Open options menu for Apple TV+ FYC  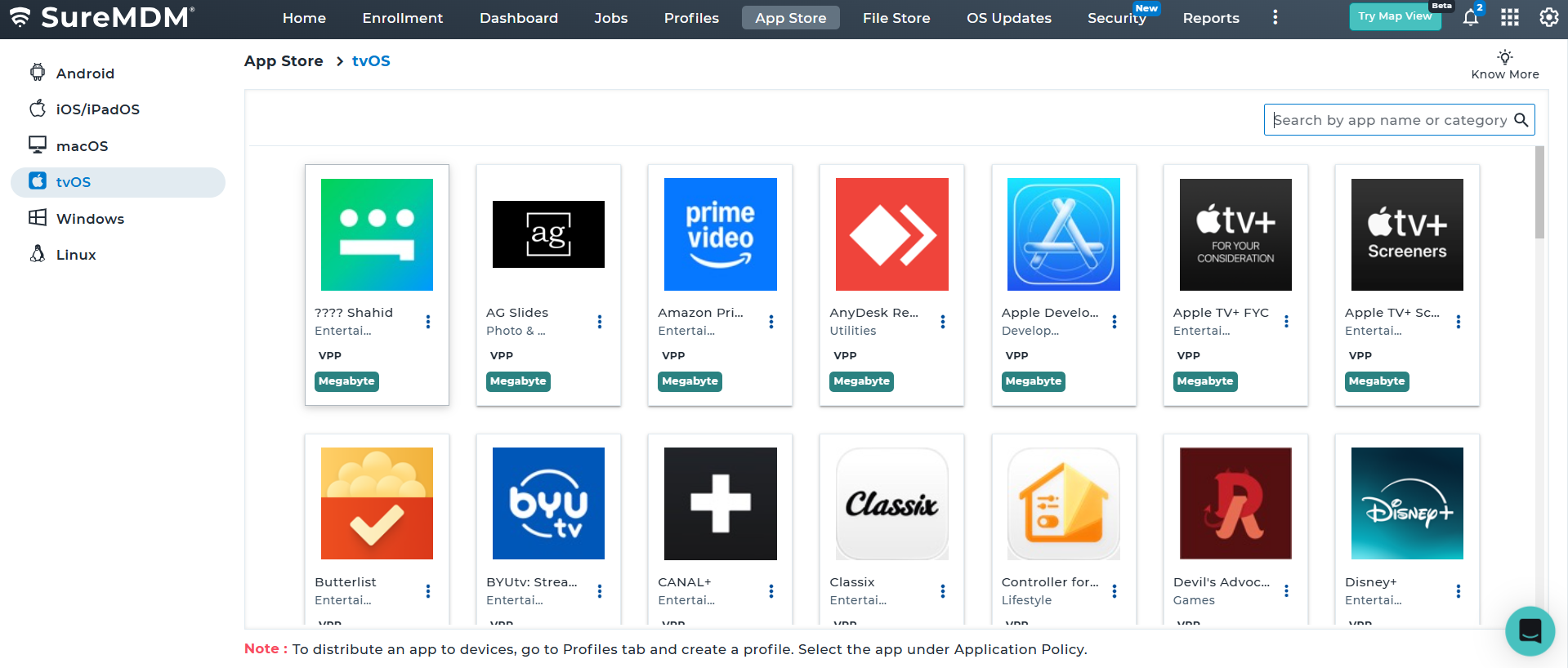click(1286, 322)
